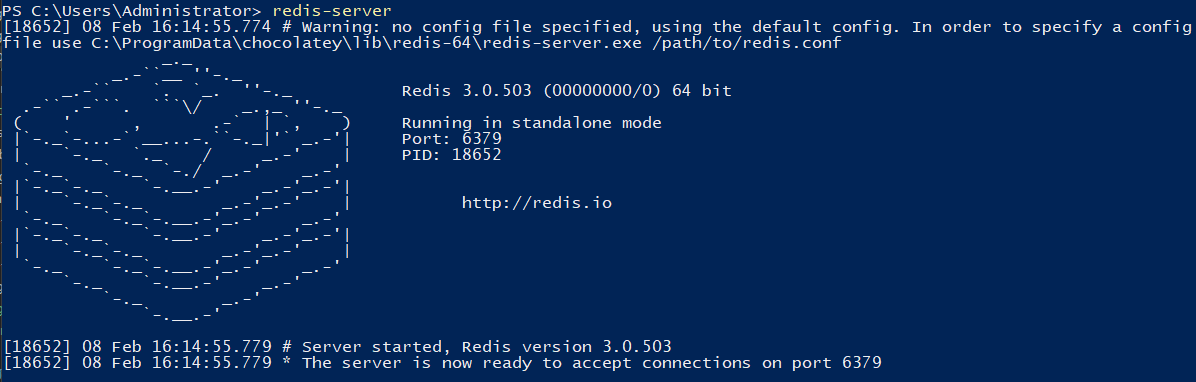The height and width of the screenshot is (382, 1196).
Task: Click the /path/to/redis.conf text
Action: 747,43
